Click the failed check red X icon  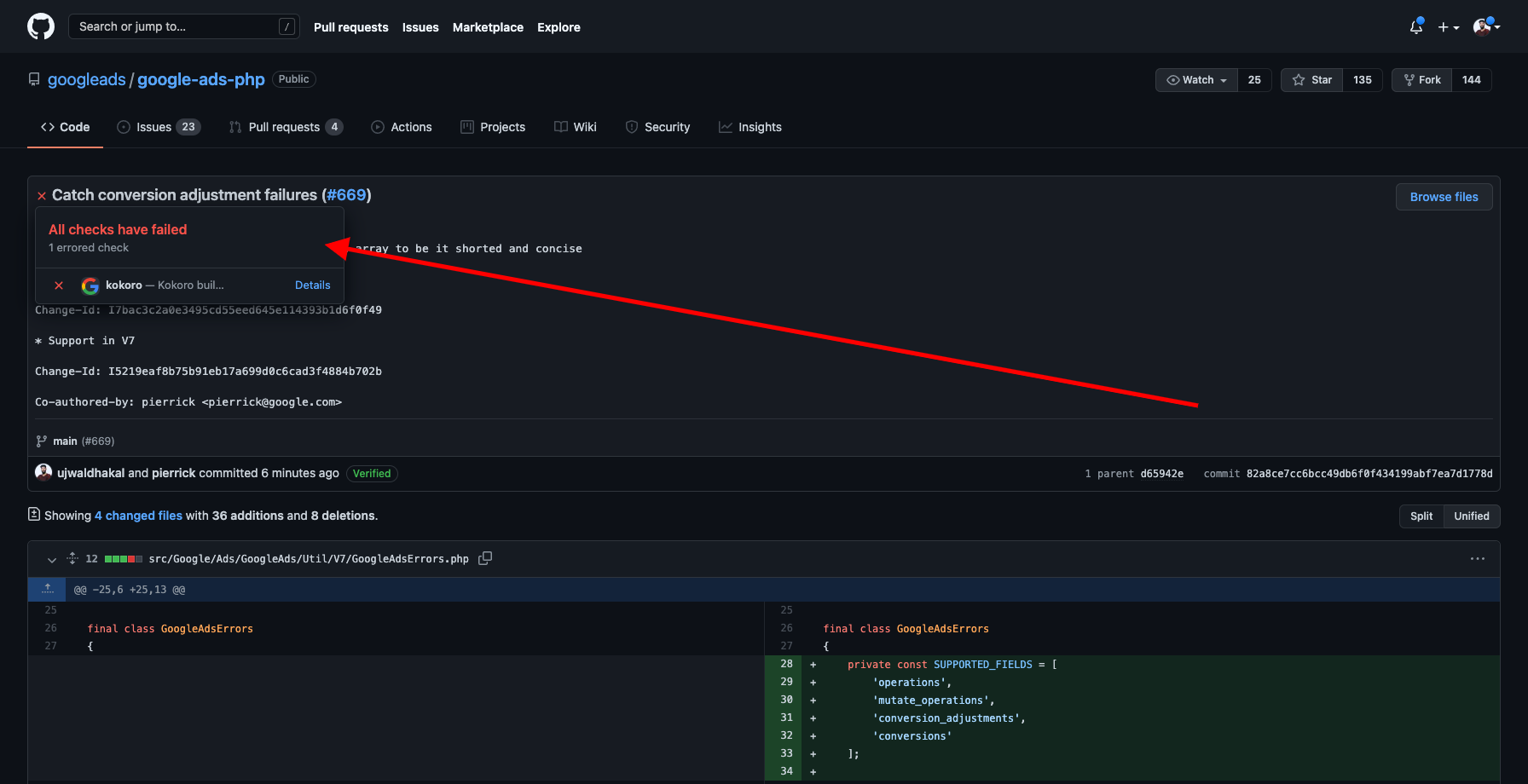pos(58,285)
